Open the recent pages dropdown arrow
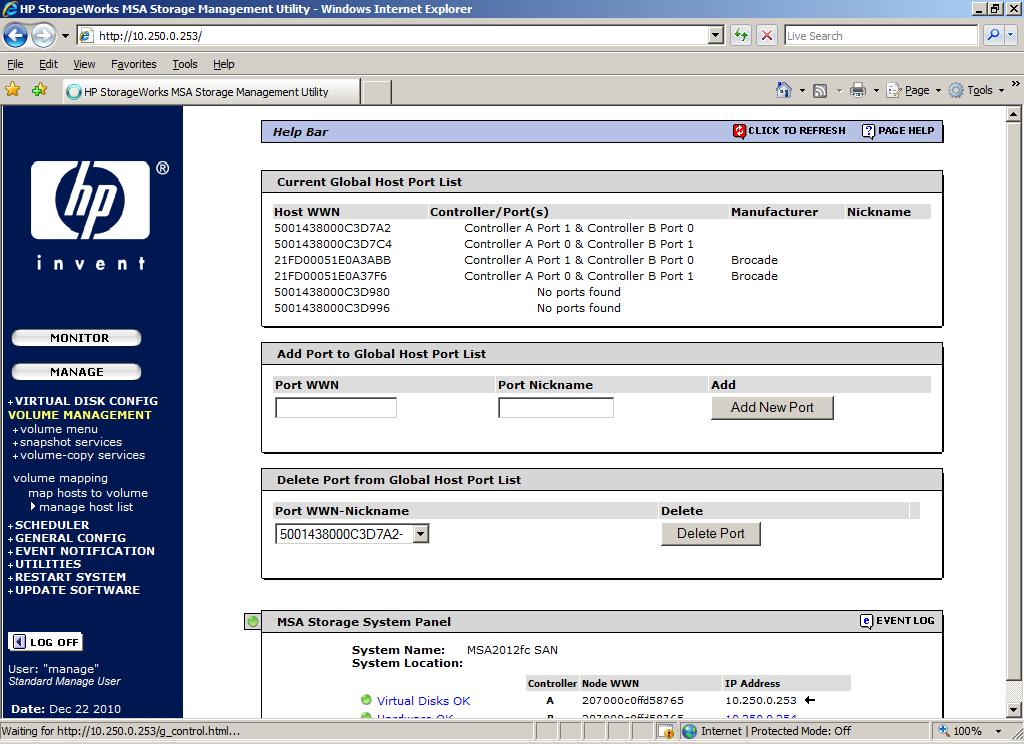The image size is (1024, 744). [x=65, y=36]
